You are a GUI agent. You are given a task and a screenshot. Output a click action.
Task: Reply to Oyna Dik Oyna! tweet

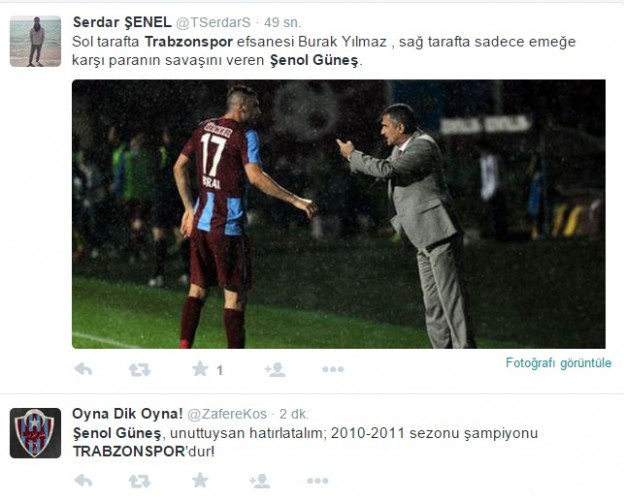[x=83, y=481]
